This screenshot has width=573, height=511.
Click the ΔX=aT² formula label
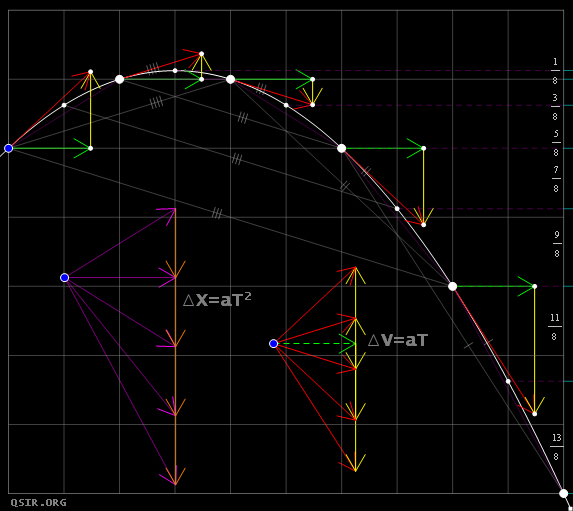click(x=217, y=300)
